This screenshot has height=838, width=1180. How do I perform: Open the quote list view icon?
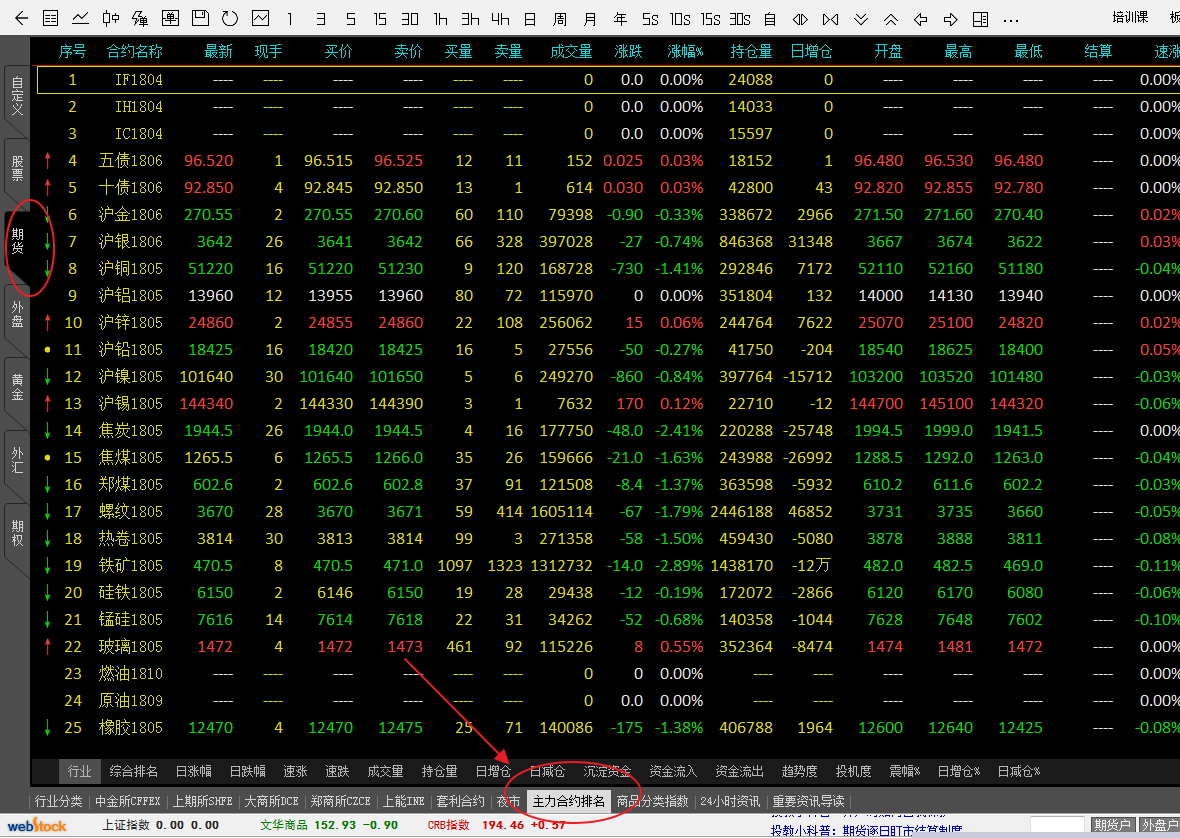click(51, 18)
